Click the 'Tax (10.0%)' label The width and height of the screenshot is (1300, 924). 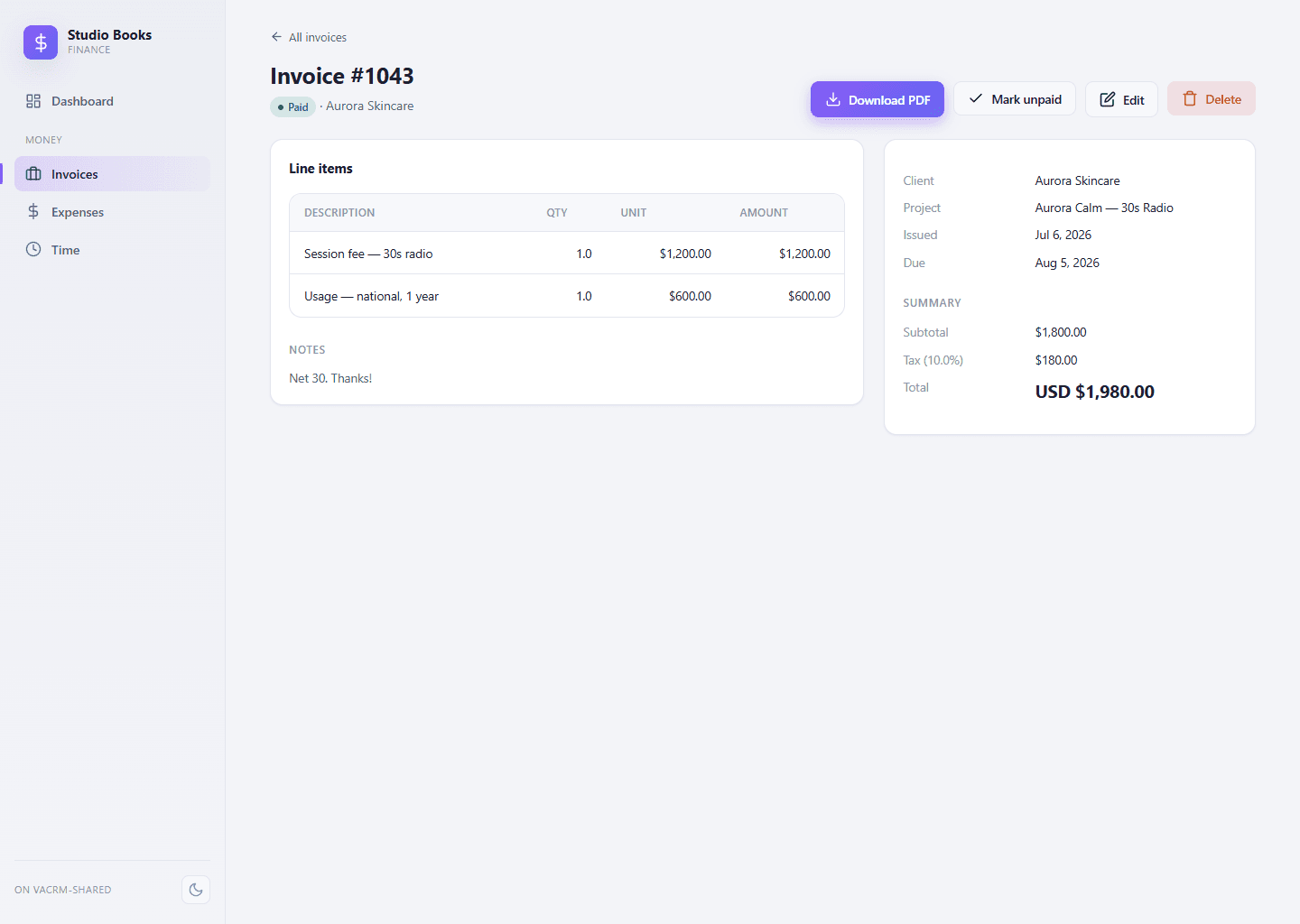[933, 360]
